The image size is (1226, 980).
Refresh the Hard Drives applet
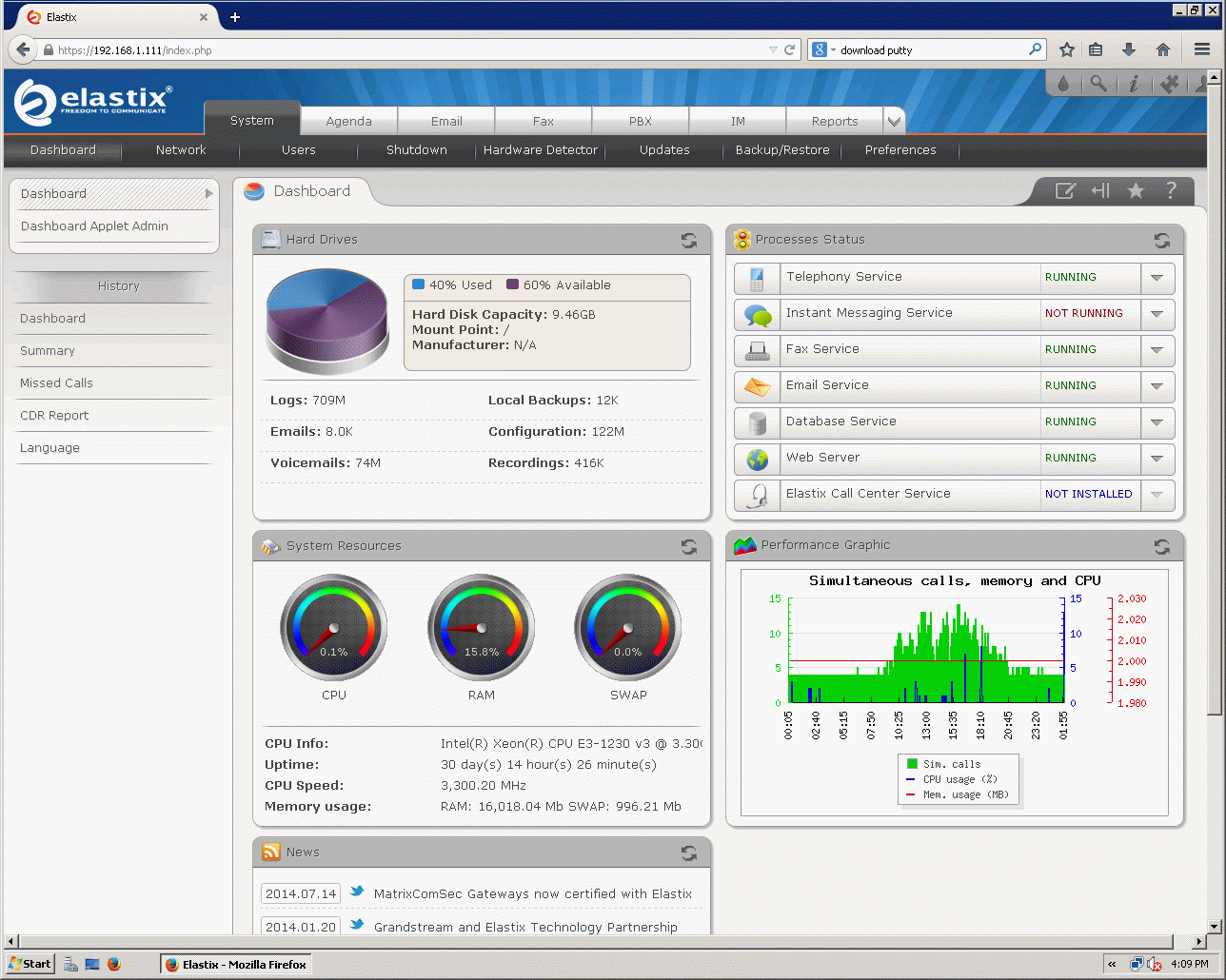click(689, 241)
